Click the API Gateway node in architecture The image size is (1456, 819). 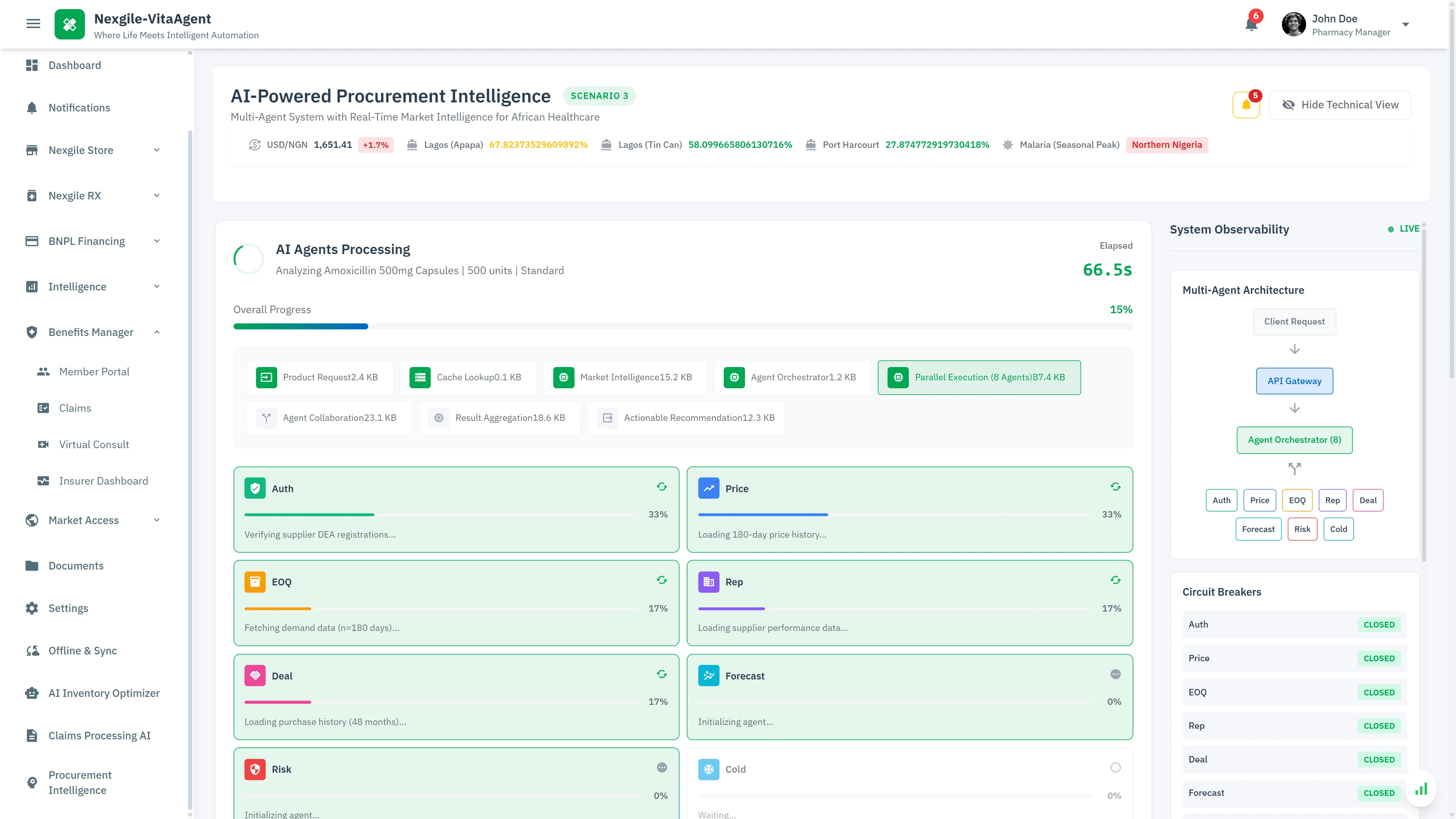coord(1294,380)
